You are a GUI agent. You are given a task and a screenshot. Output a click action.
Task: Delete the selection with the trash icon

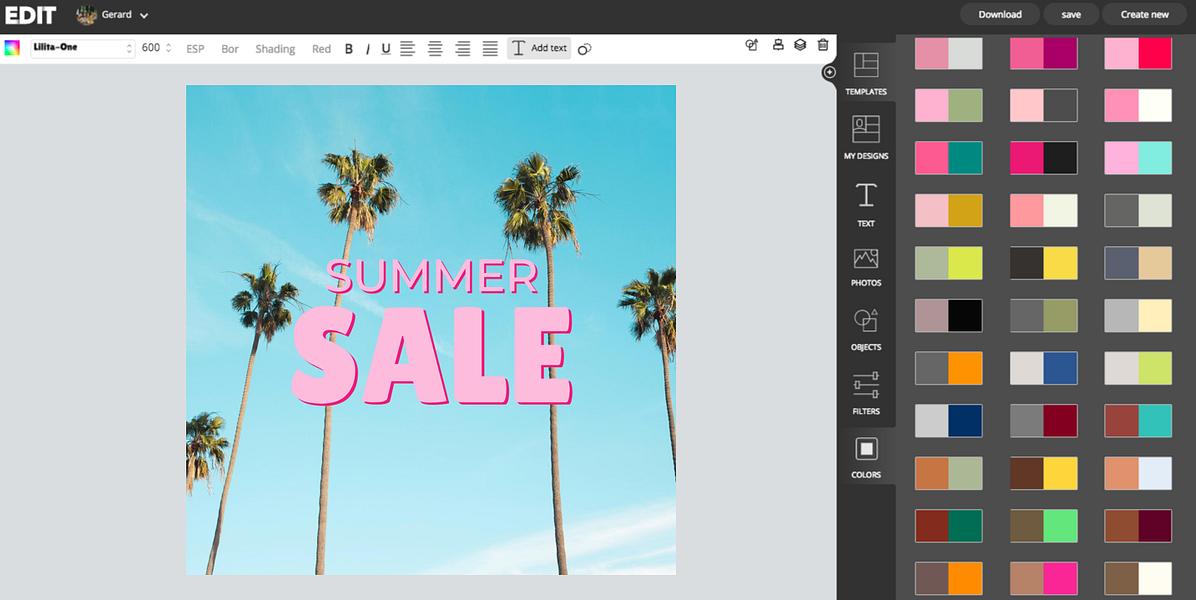(x=823, y=45)
